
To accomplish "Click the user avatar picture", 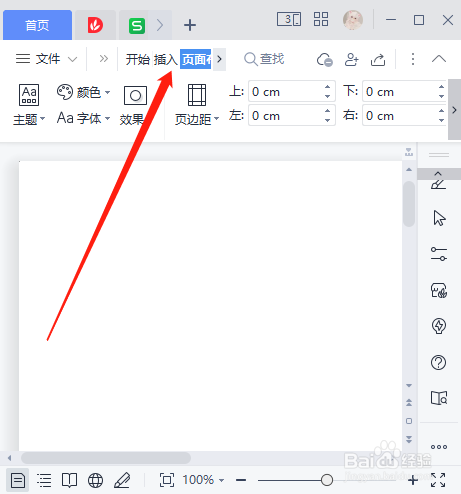I will tap(352, 20).
